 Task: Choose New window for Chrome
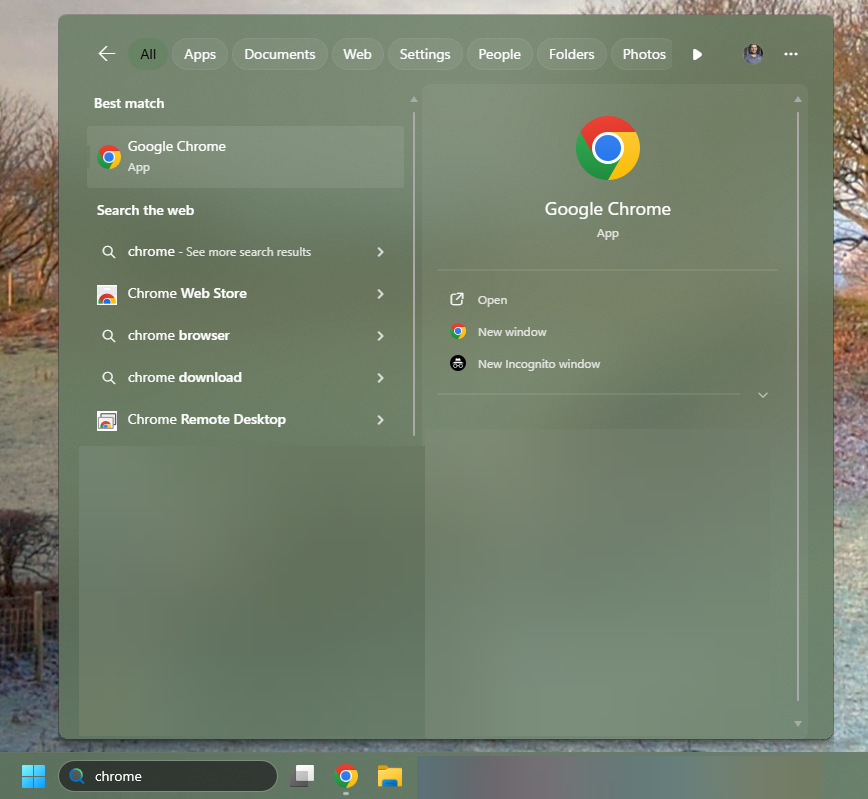pyautogui.click(x=512, y=332)
